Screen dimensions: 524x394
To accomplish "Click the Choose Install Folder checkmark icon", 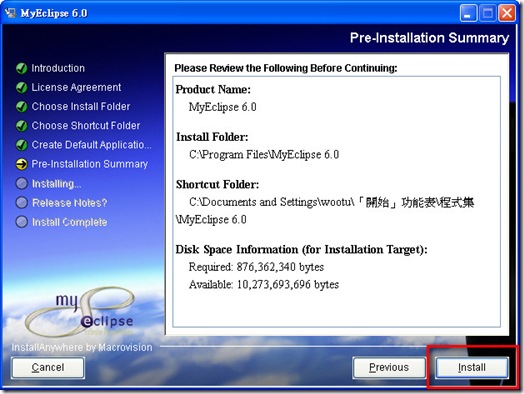I will tap(22, 107).
